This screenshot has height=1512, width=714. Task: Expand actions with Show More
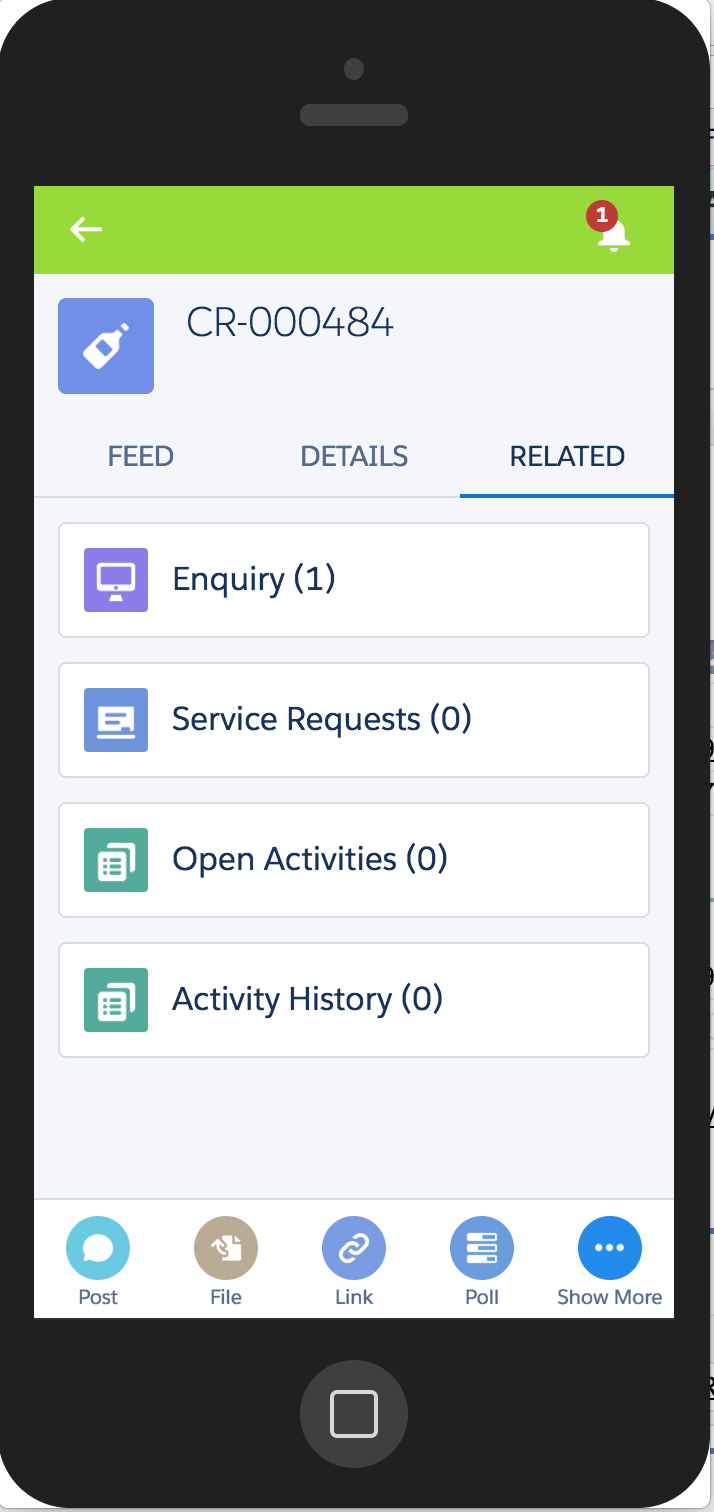[610, 1248]
